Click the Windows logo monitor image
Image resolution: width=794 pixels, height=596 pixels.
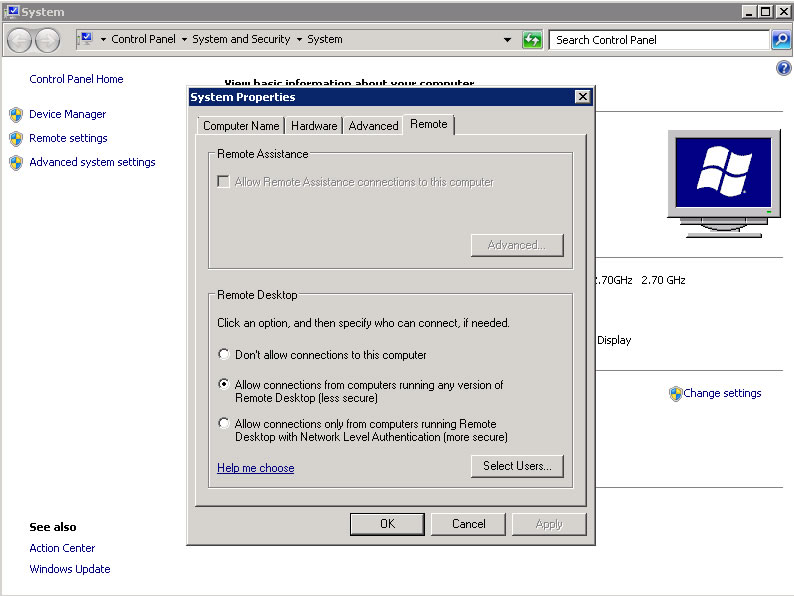click(724, 184)
